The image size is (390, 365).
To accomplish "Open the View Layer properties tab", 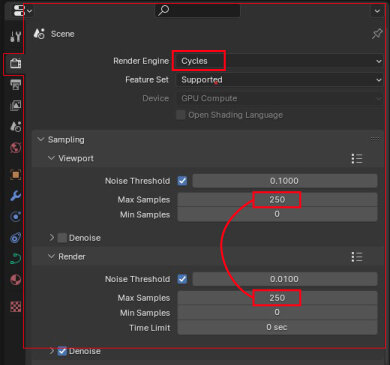I will [15, 105].
